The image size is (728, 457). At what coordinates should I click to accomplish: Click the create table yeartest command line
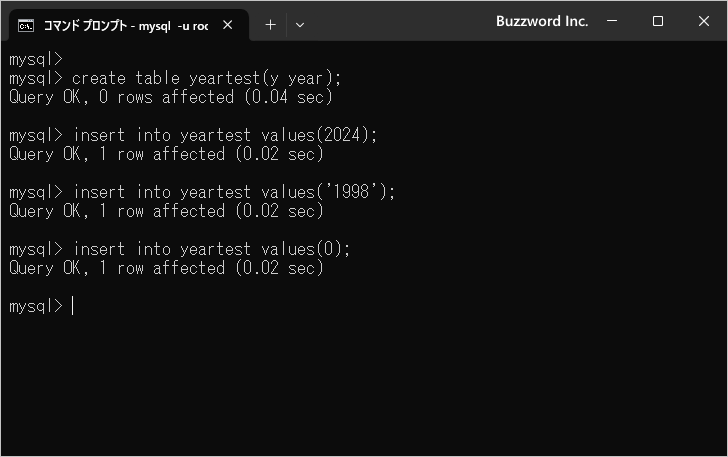click(x=206, y=78)
